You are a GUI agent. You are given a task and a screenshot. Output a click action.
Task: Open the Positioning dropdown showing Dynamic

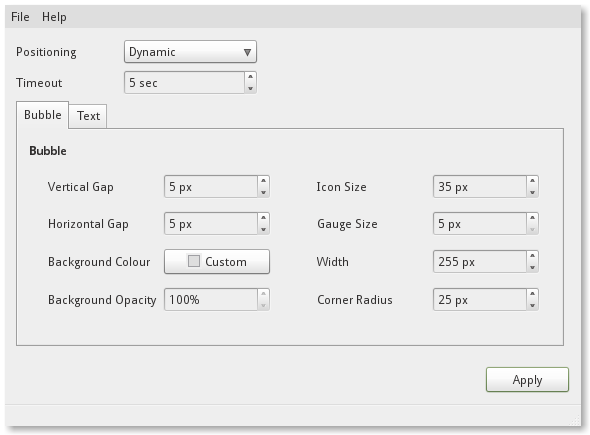[190, 52]
